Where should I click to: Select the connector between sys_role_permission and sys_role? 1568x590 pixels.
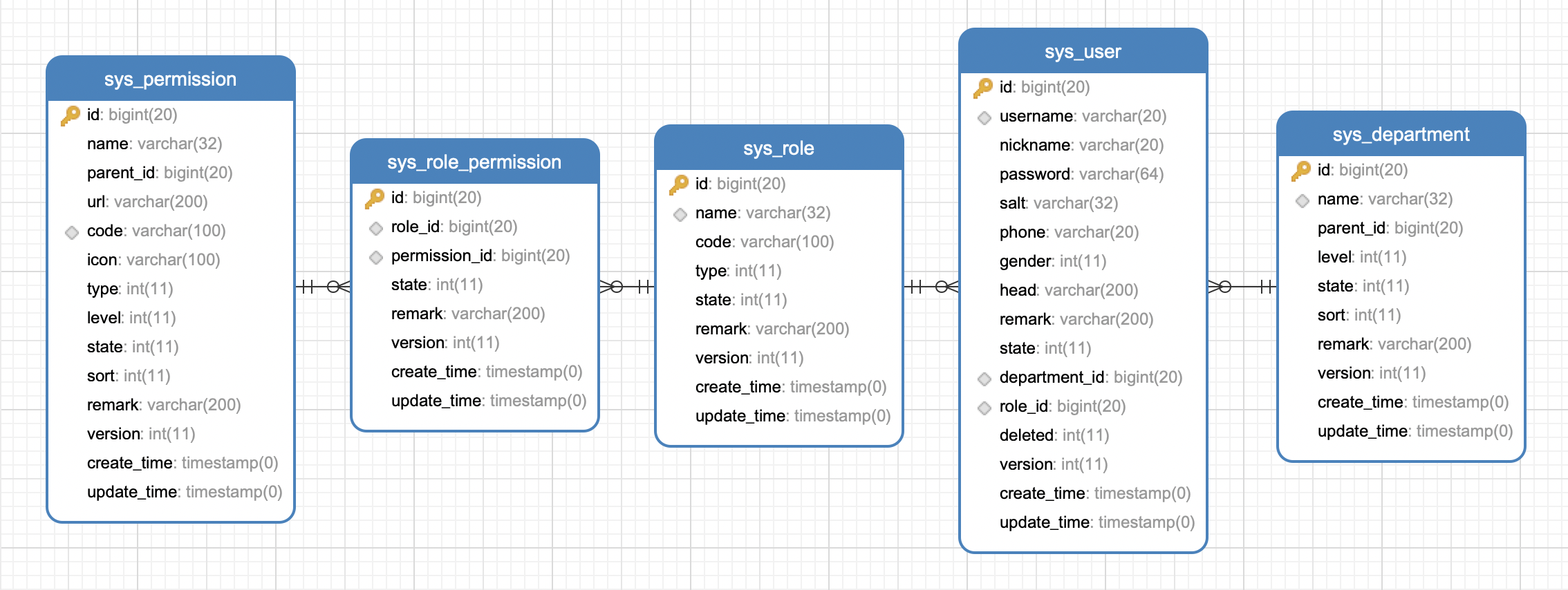pyautogui.click(x=627, y=286)
